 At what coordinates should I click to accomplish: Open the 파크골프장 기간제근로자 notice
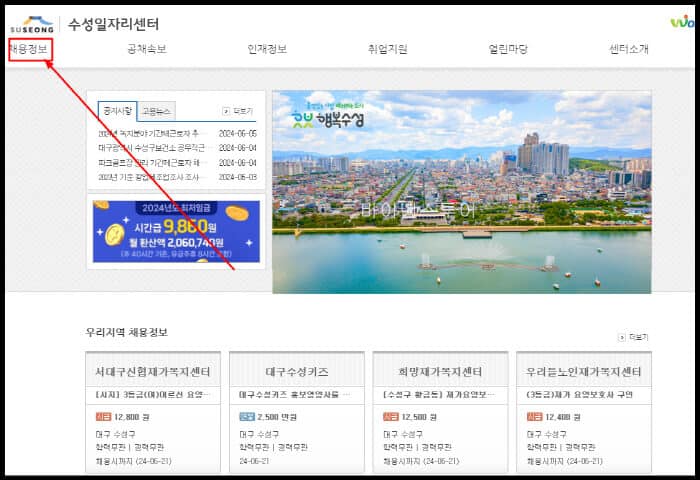[177, 163]
